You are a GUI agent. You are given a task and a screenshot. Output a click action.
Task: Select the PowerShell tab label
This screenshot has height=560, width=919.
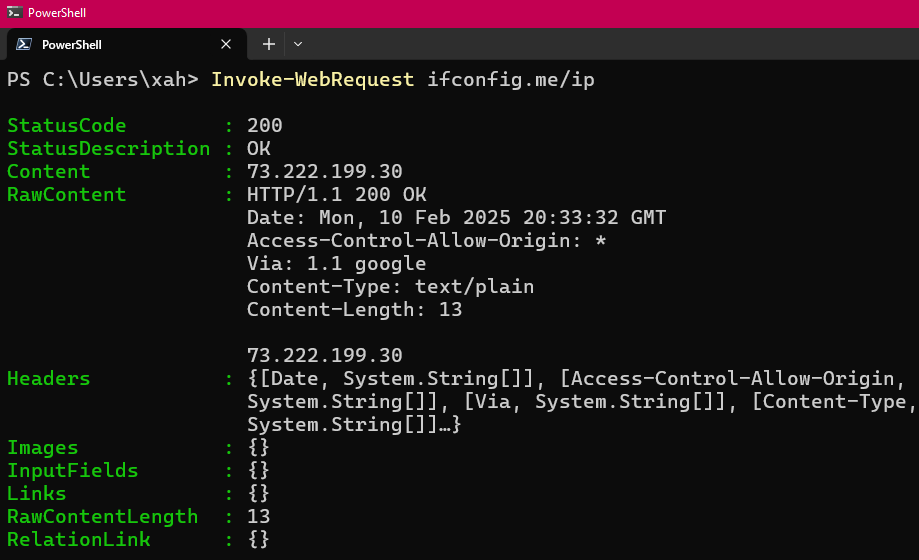[72, 45]
